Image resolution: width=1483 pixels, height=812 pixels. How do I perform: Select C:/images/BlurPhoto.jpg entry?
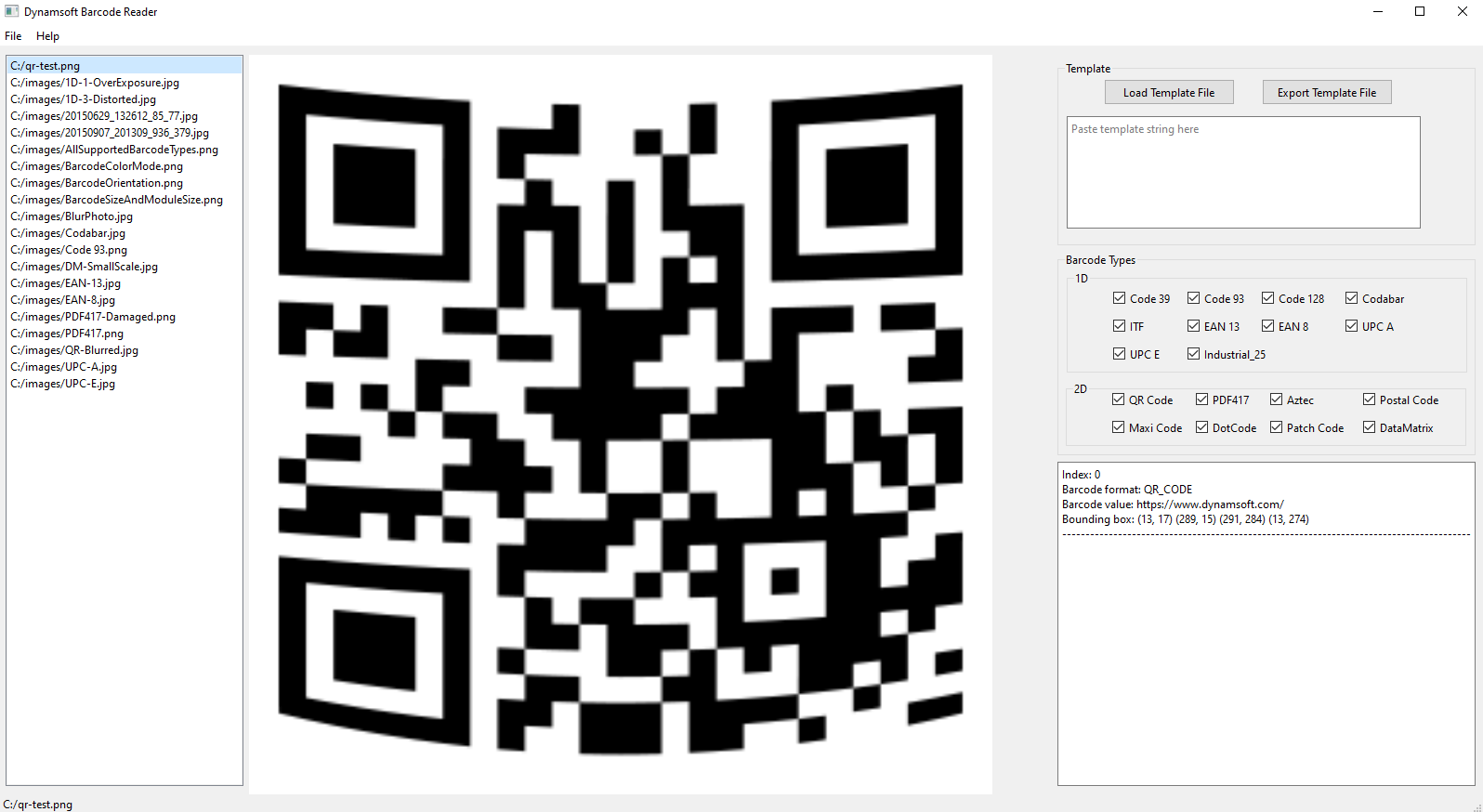click(72, 216)
